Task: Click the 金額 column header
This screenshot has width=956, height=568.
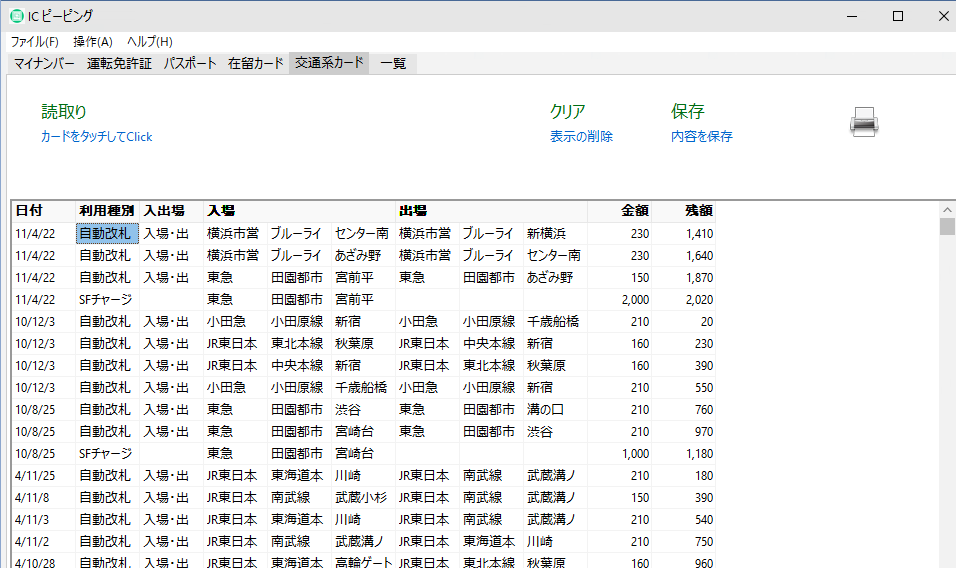Action: [x=634, y=211]
